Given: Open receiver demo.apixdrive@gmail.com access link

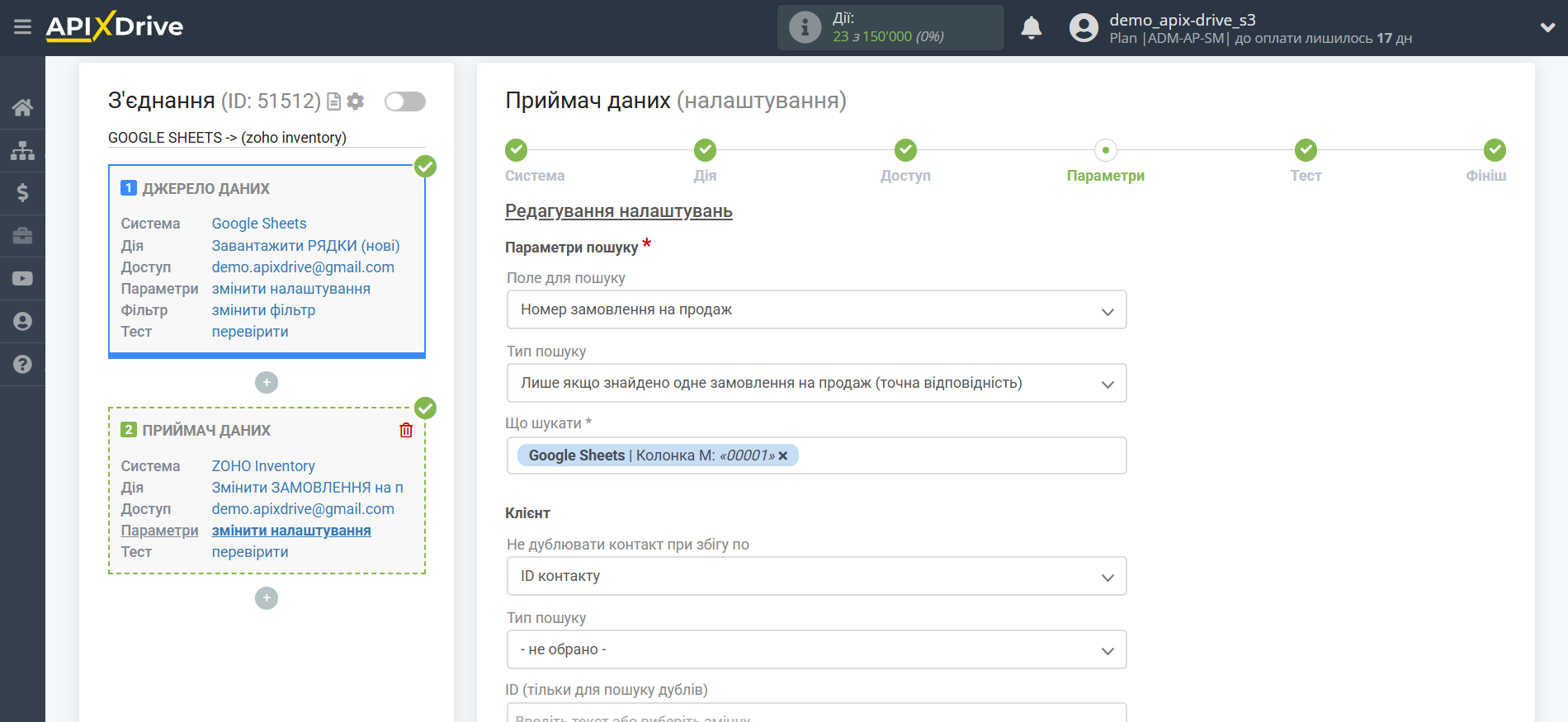Looking at the screenshot, I should 303,509.
